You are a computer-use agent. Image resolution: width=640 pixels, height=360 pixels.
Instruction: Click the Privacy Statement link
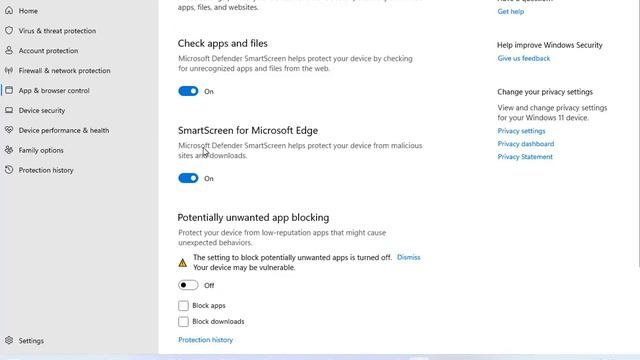[525, 157]
